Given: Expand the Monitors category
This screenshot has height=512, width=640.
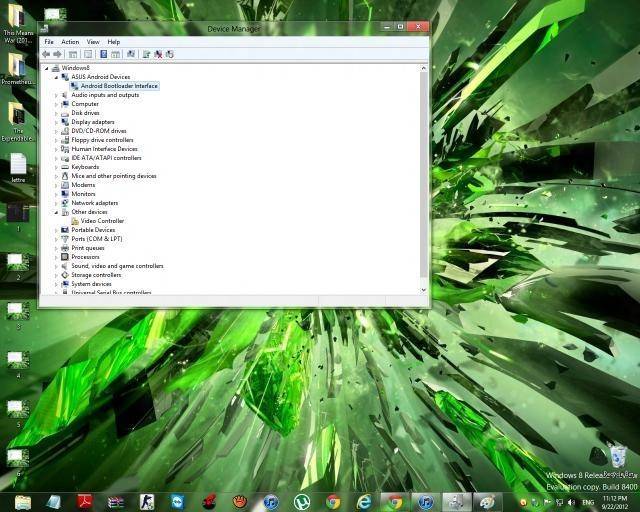Looking at the screenshot, I should (x=56, y=194).
